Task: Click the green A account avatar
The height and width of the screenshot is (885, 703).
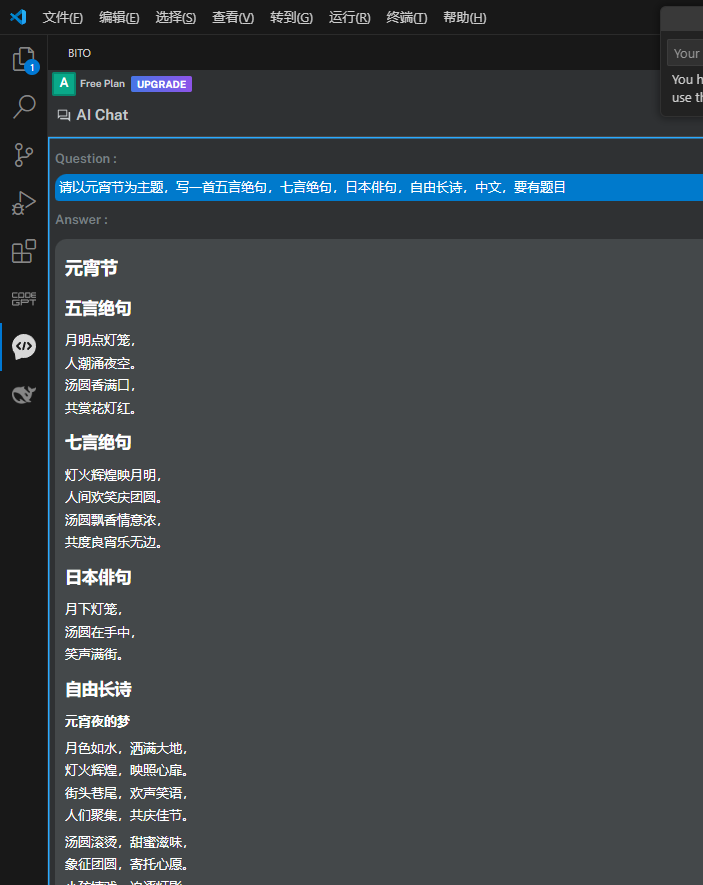Action: point(64,84)
